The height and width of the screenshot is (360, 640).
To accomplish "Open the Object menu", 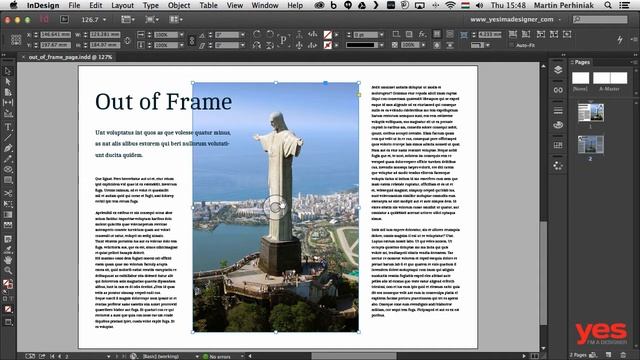I will [x=179, y=5].
